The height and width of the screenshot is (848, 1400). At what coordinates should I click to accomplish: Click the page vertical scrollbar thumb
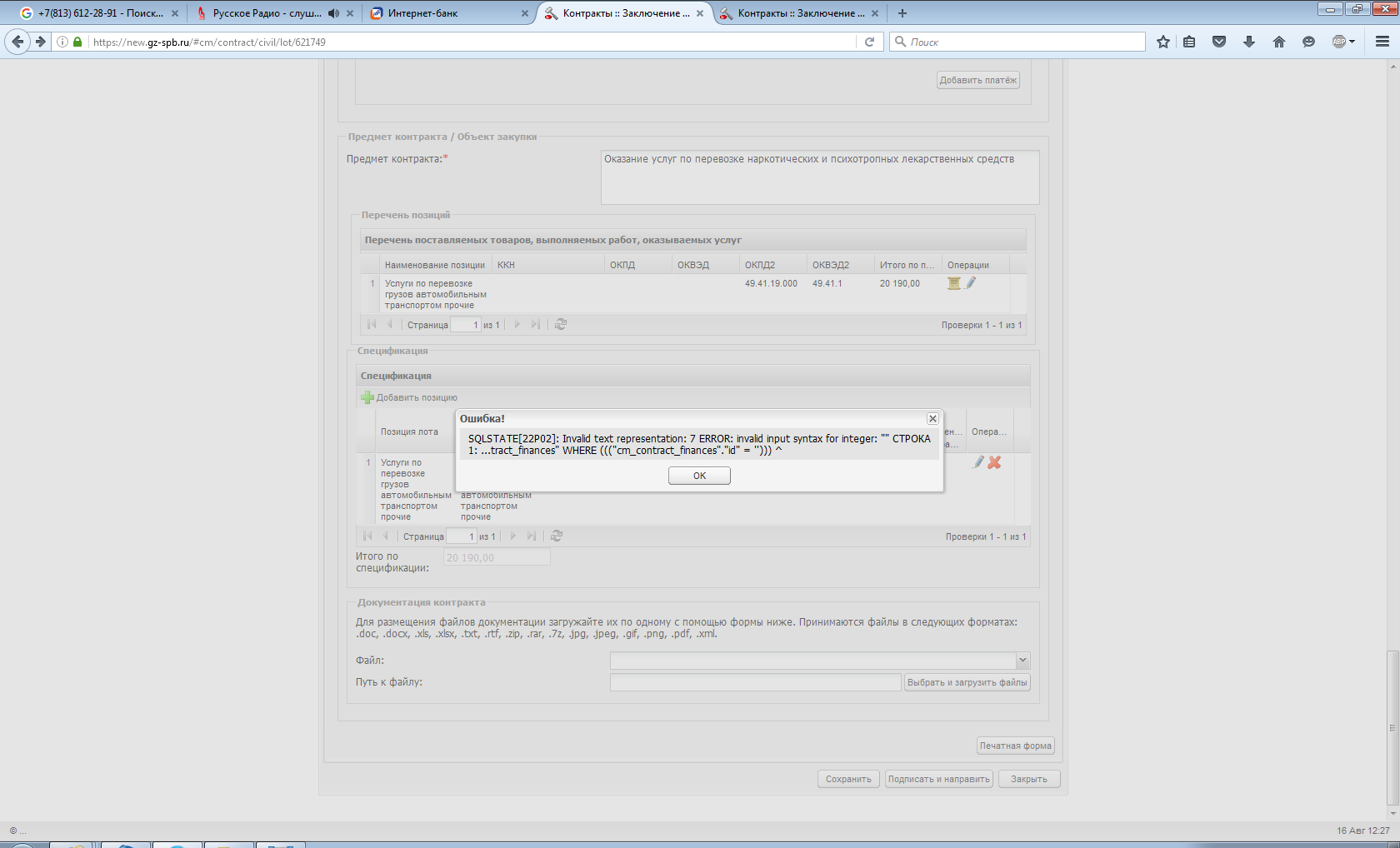1392,727
